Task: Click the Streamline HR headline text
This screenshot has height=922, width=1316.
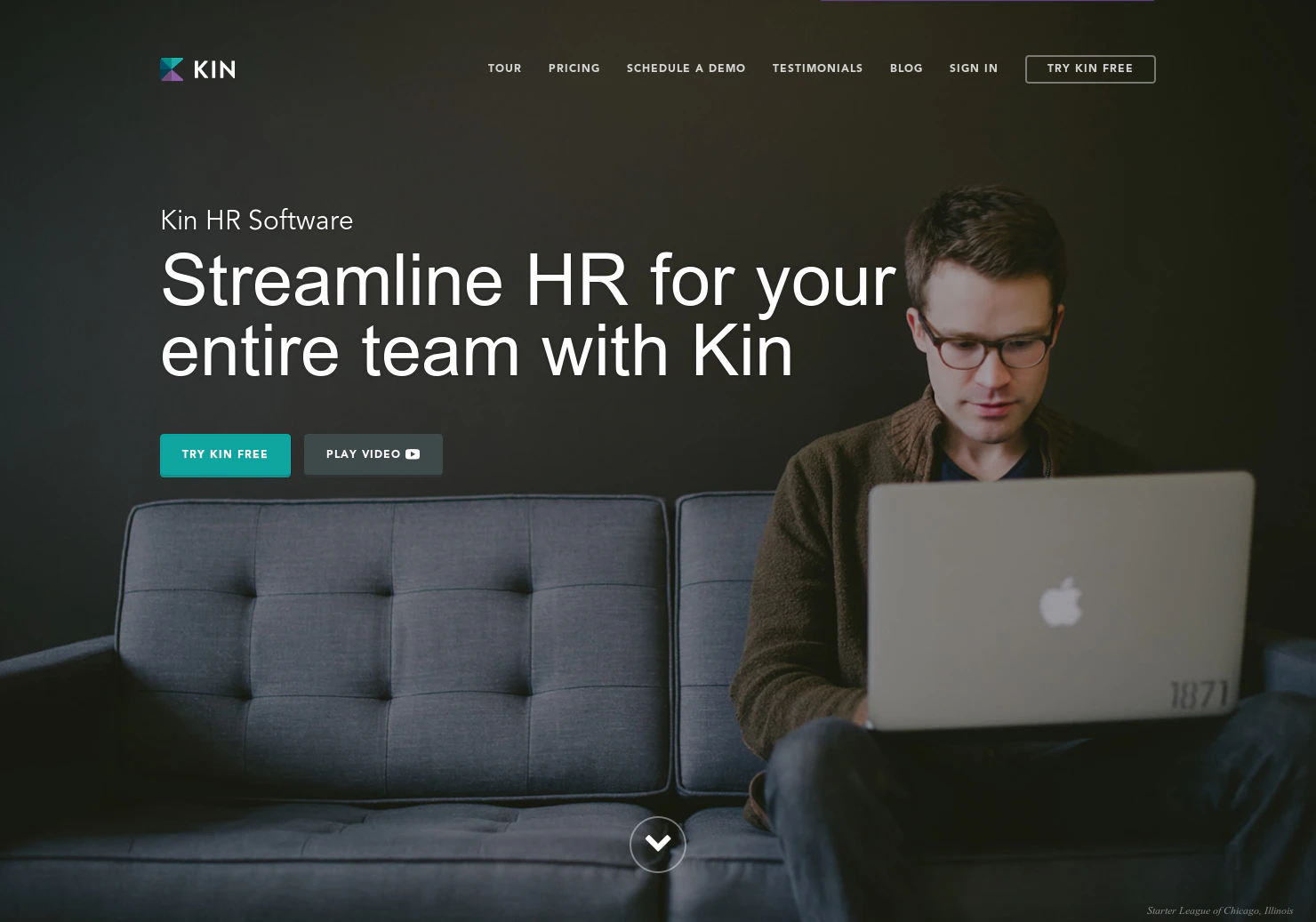Action: pyautogui.click(x=528, y=316)
